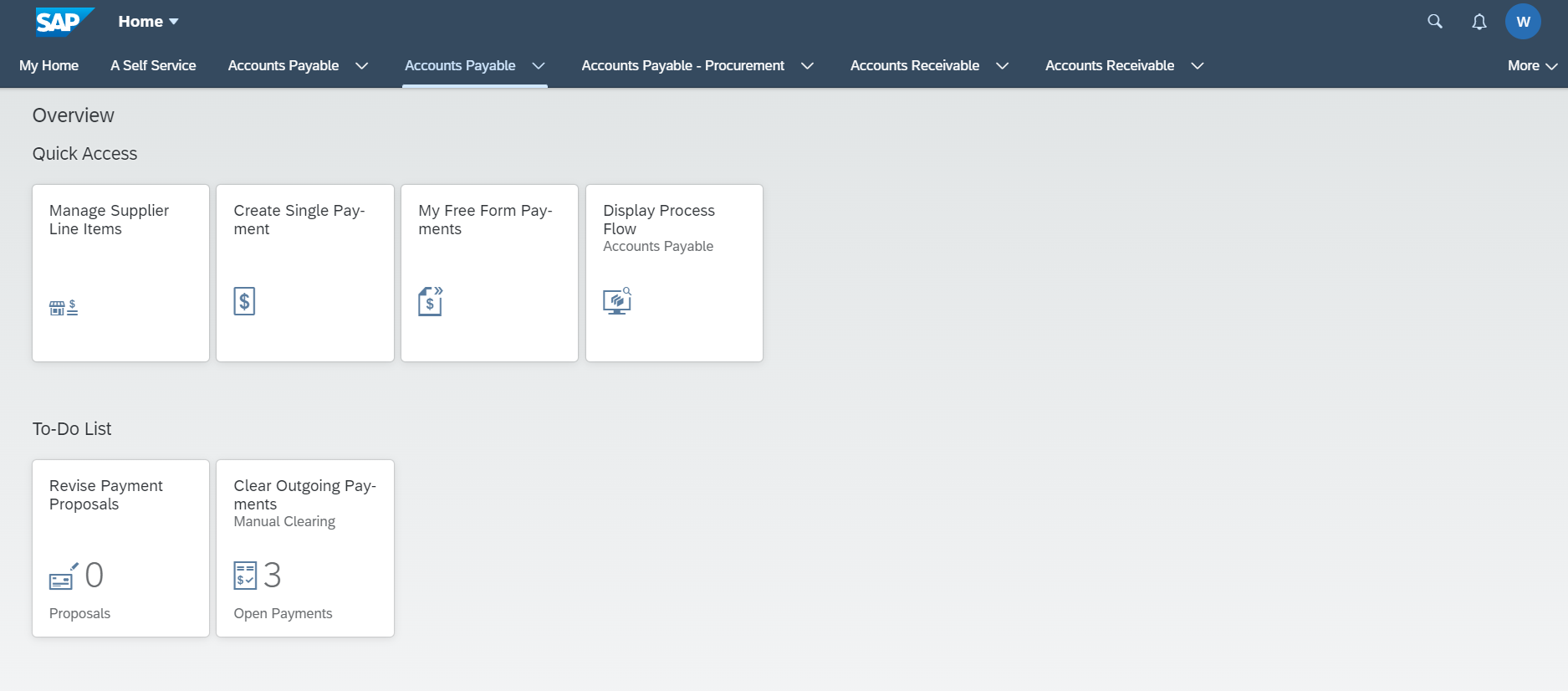Image resolution: width=1568 pixels, height=691 pixels.
Task: Click the Display Process Flow monitor icon
Action: (617, 301)
